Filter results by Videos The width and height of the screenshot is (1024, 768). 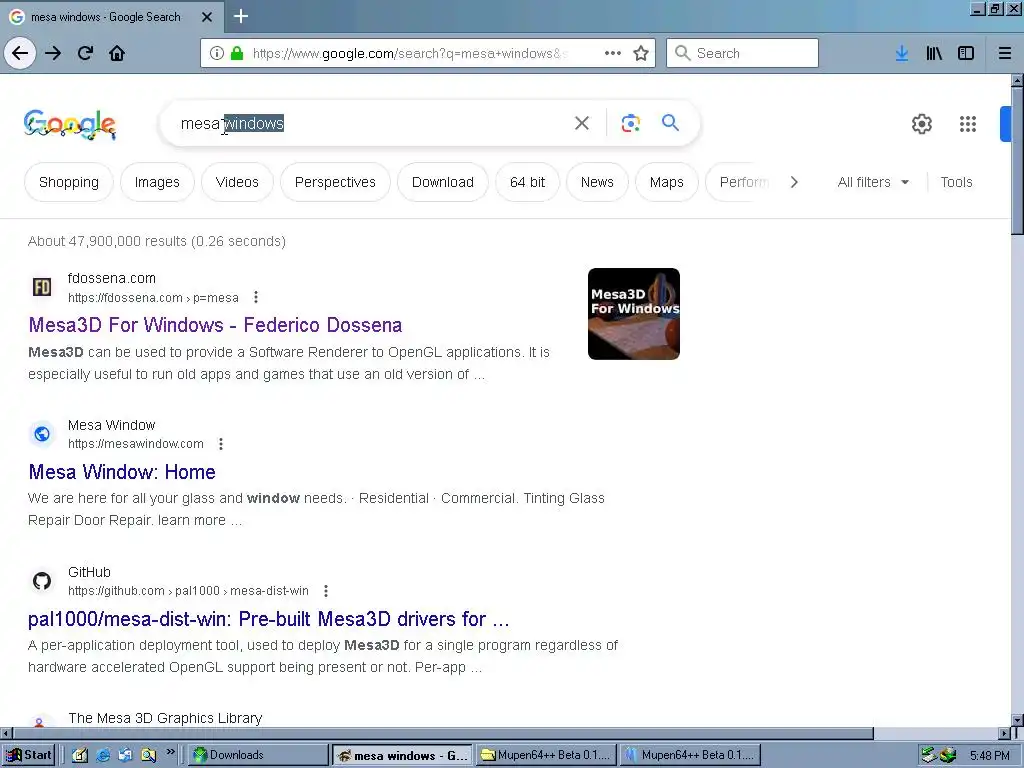[237, 182]
